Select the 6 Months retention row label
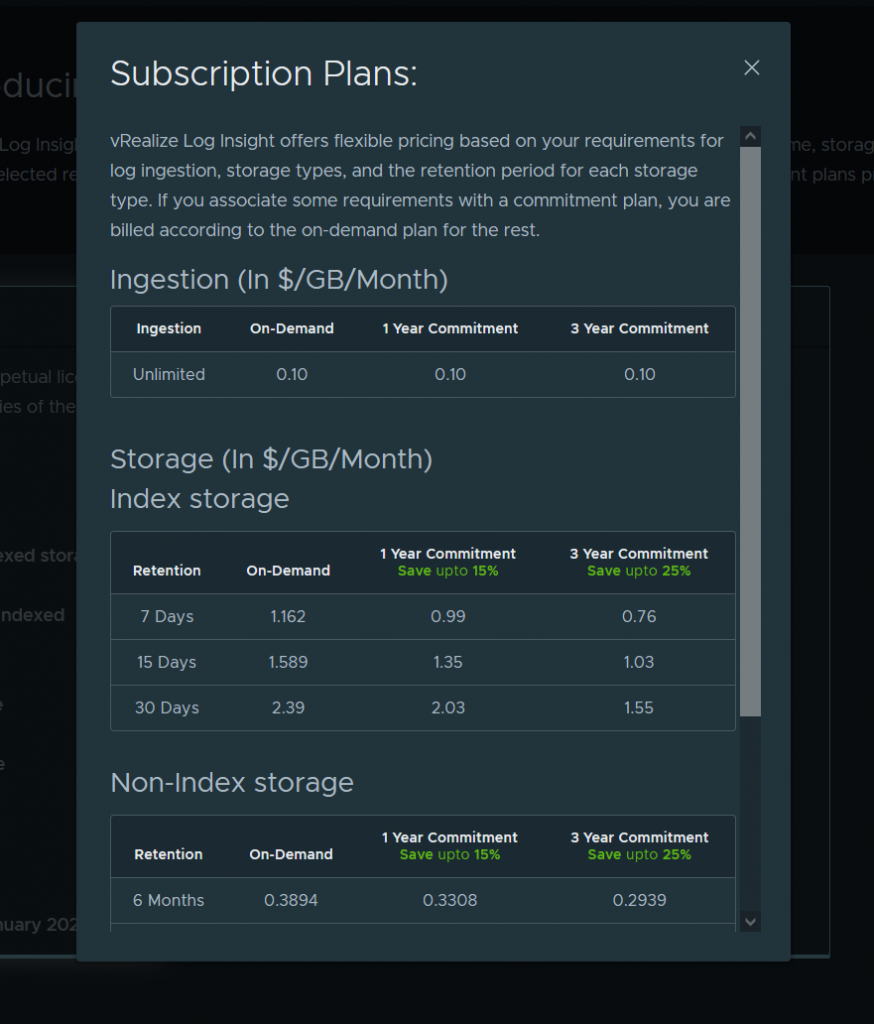874x1024 pixels. (x=169, y=900)
